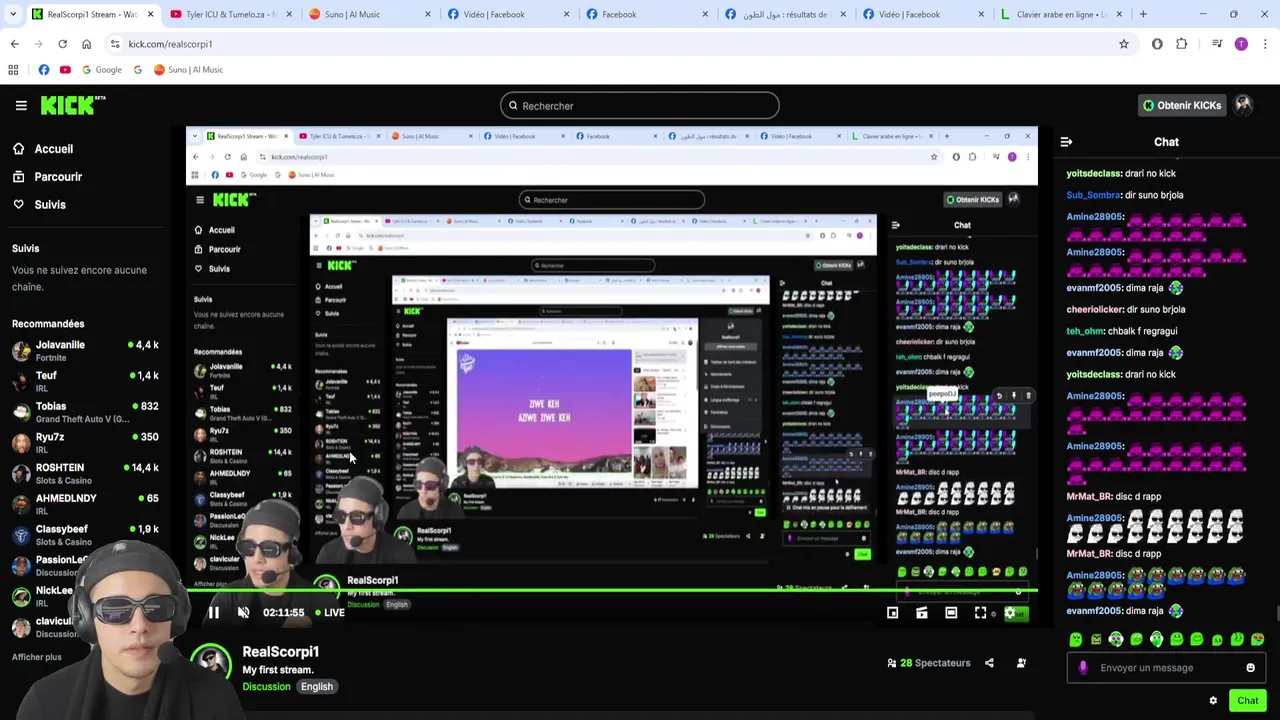Image resolution: width=1280 pixels, height=720 pixels.
Task: Open chat settings gear
Action: [x=1213, y=700]
